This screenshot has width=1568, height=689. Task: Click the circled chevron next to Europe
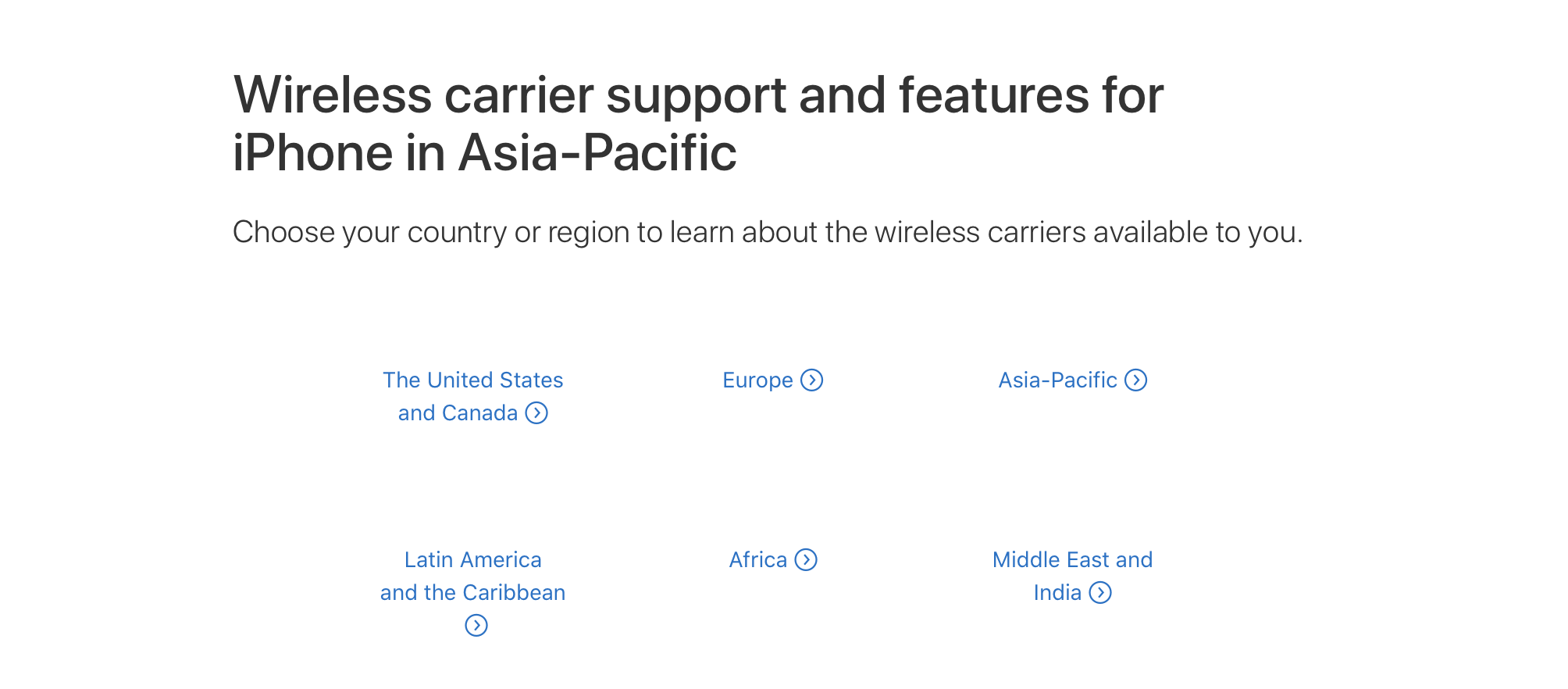tap(812, 380)
